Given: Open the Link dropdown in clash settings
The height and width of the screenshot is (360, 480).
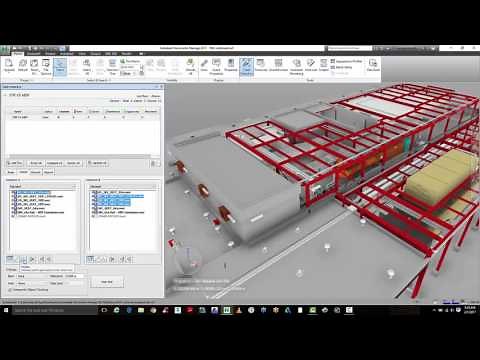Looking at the screenshot, I should [x=31, y=283].
